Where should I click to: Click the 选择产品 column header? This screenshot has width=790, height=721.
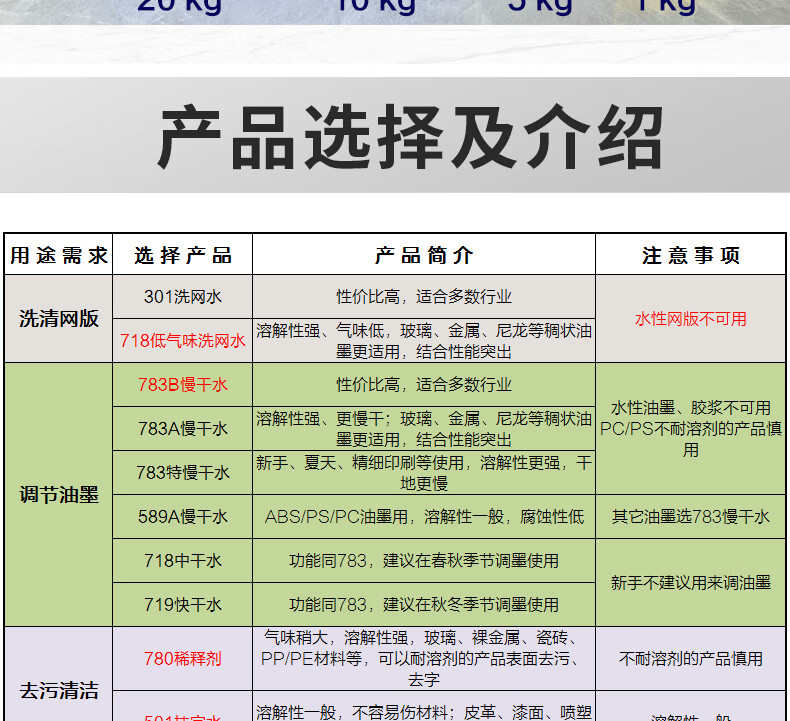[182, 255]
